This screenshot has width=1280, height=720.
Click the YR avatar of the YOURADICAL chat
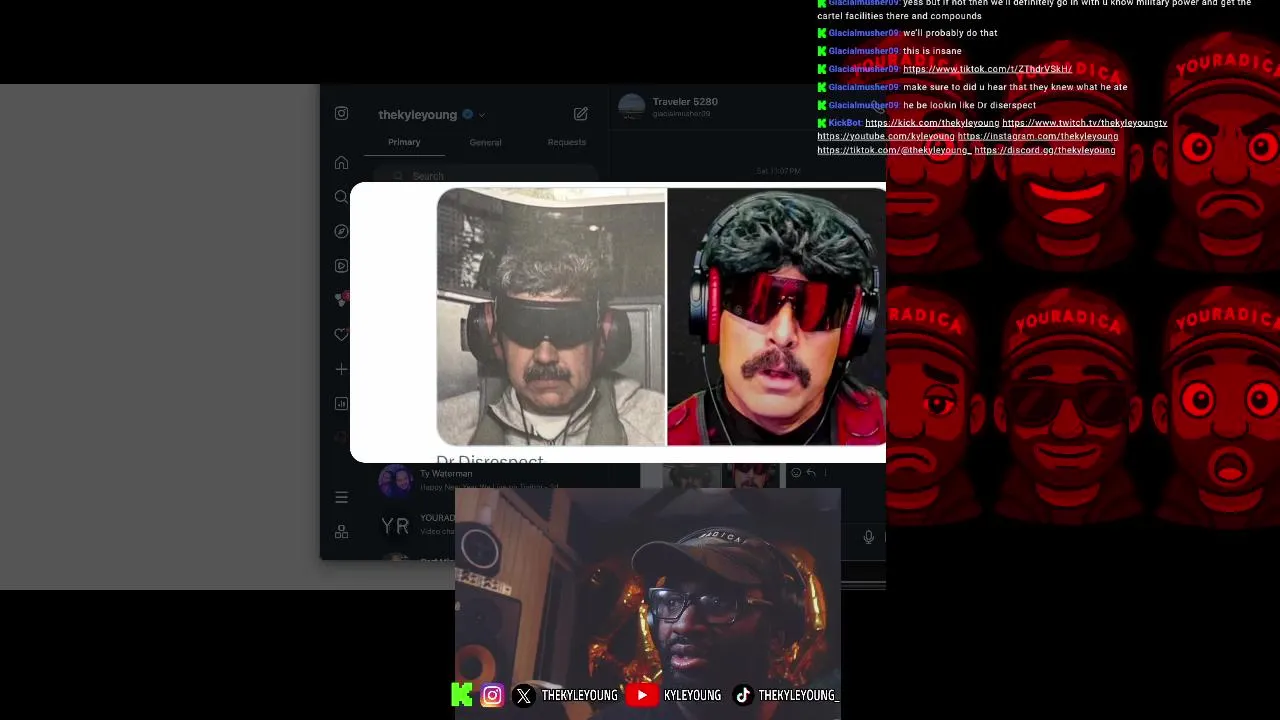pyautogui.click(x=396, y=525)
